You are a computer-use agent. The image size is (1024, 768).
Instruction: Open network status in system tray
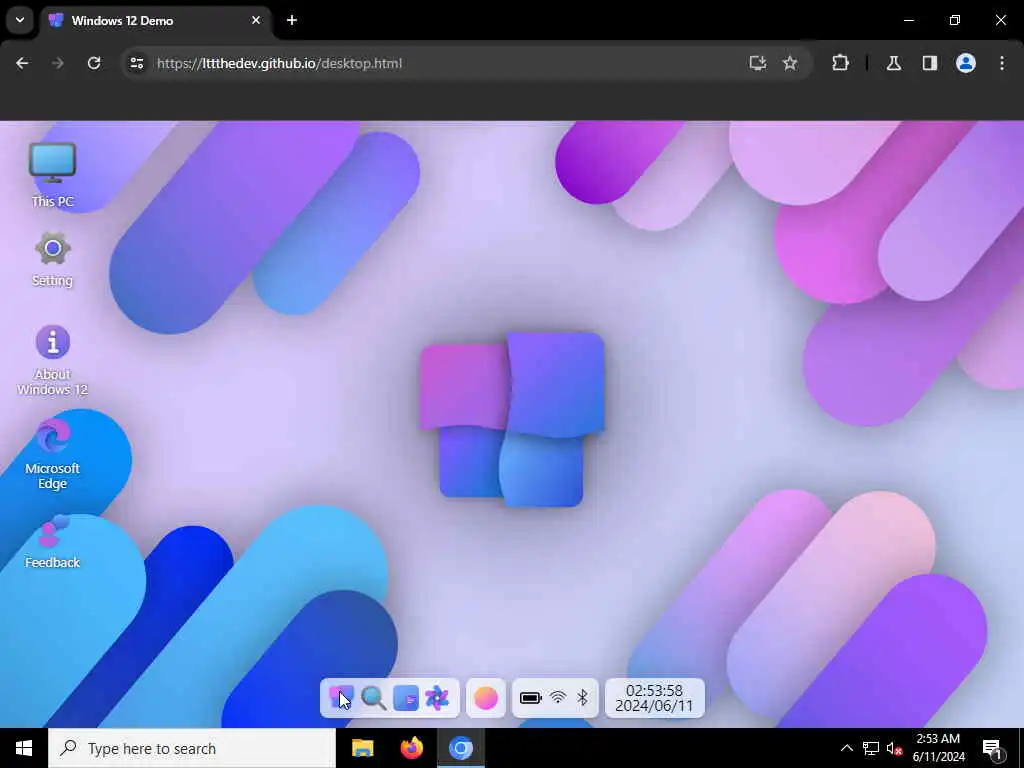coord(871,748)
